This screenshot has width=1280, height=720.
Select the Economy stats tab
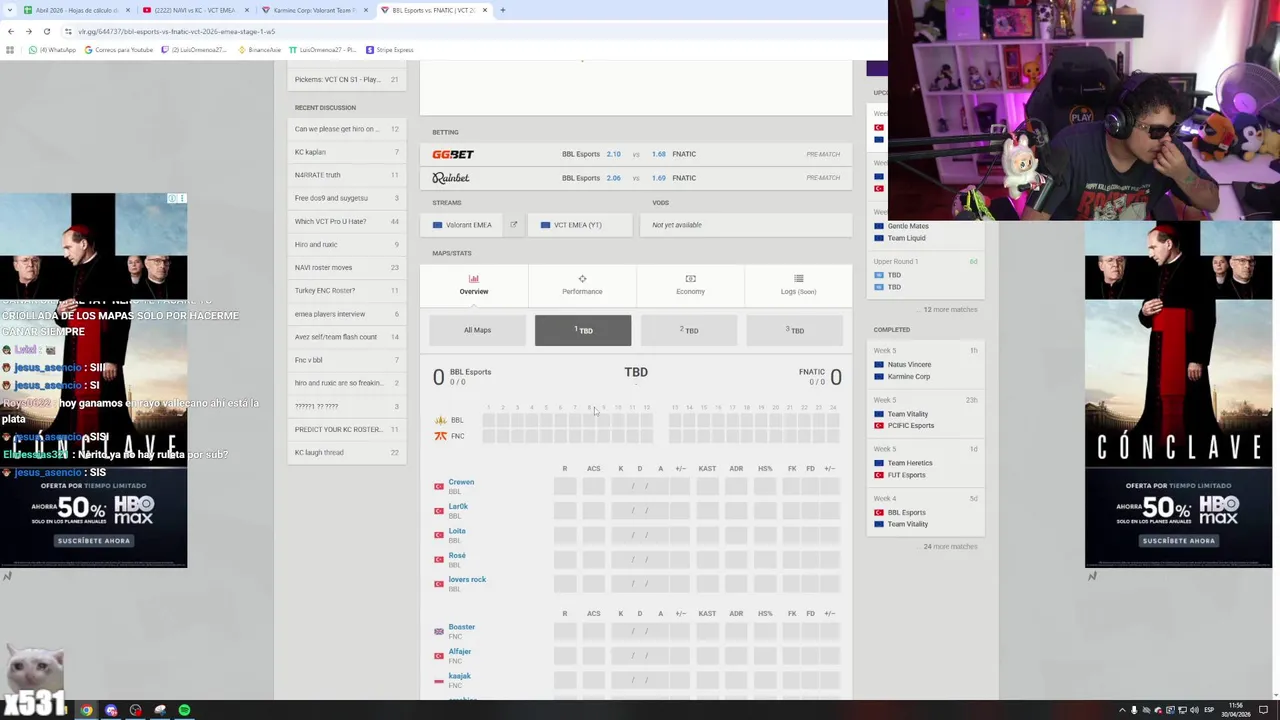pyautogui.click(x=690, y=285)
